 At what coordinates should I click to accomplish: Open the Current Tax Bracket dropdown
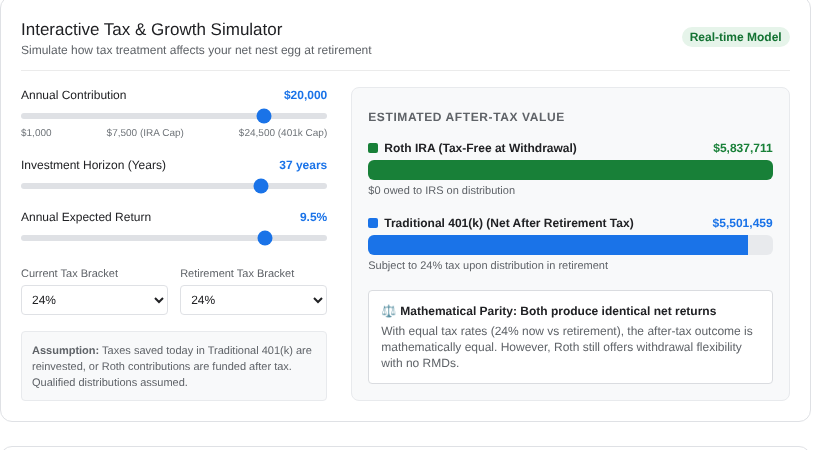click(x=94, y=300)
